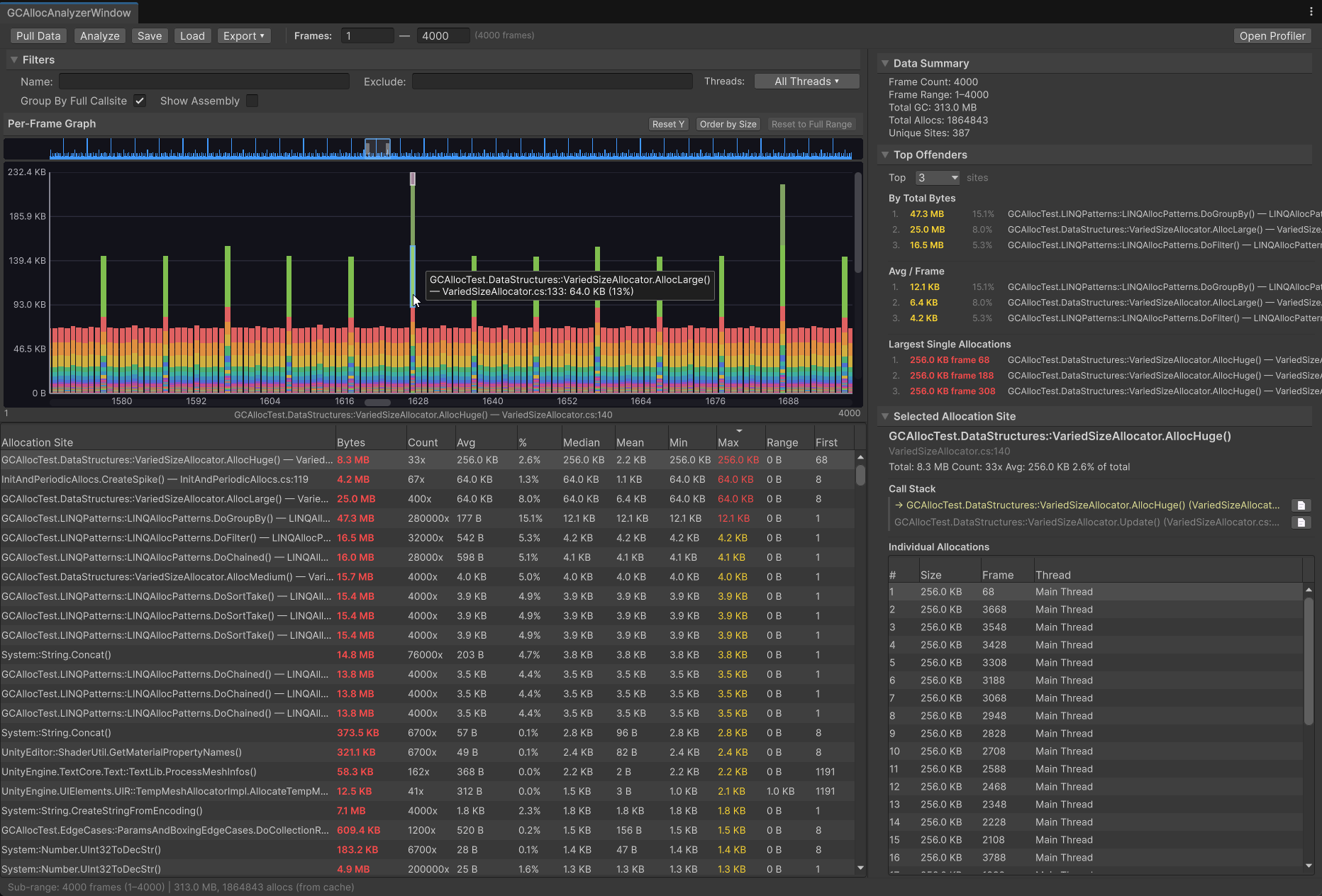The image size is (1322, 896).
Task: Click the sort arrow above the Max column
Action: coord(739,431)
